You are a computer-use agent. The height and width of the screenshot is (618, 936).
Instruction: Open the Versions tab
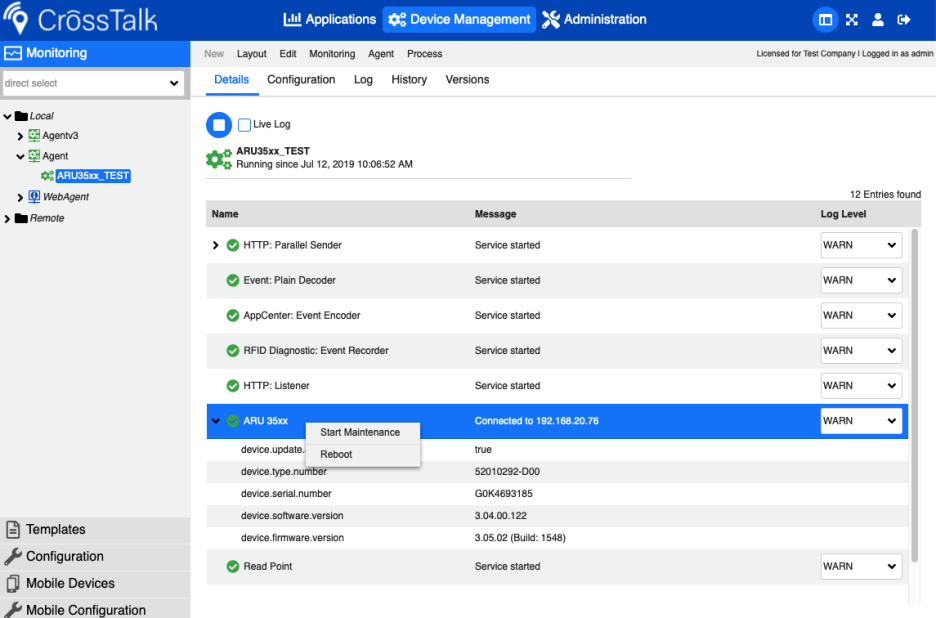point(467,80)
